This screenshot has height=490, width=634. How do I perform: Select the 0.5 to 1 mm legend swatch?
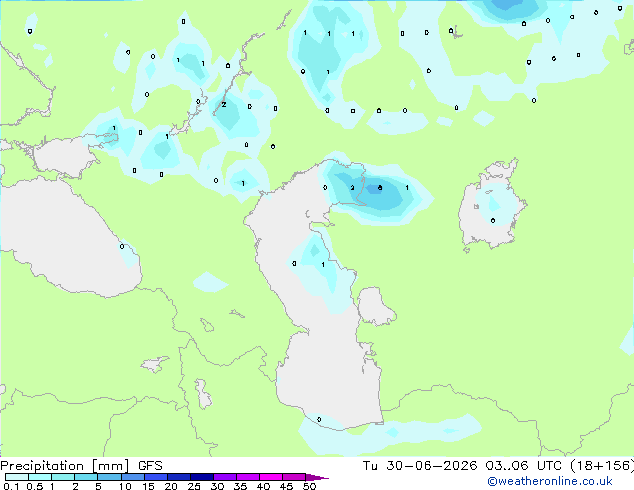click(40, 477)
